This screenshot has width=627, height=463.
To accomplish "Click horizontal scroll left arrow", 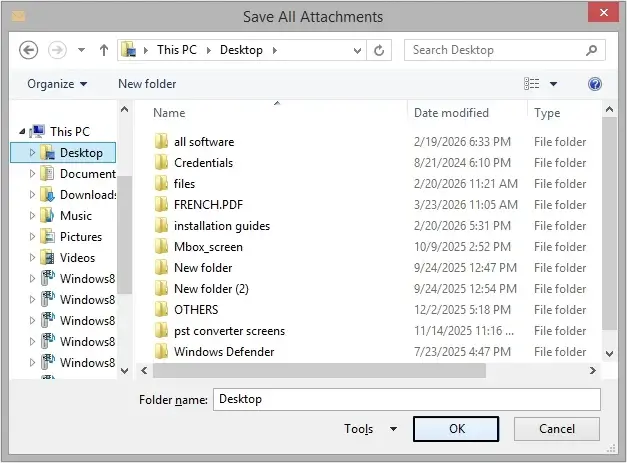I will [144, 371].
